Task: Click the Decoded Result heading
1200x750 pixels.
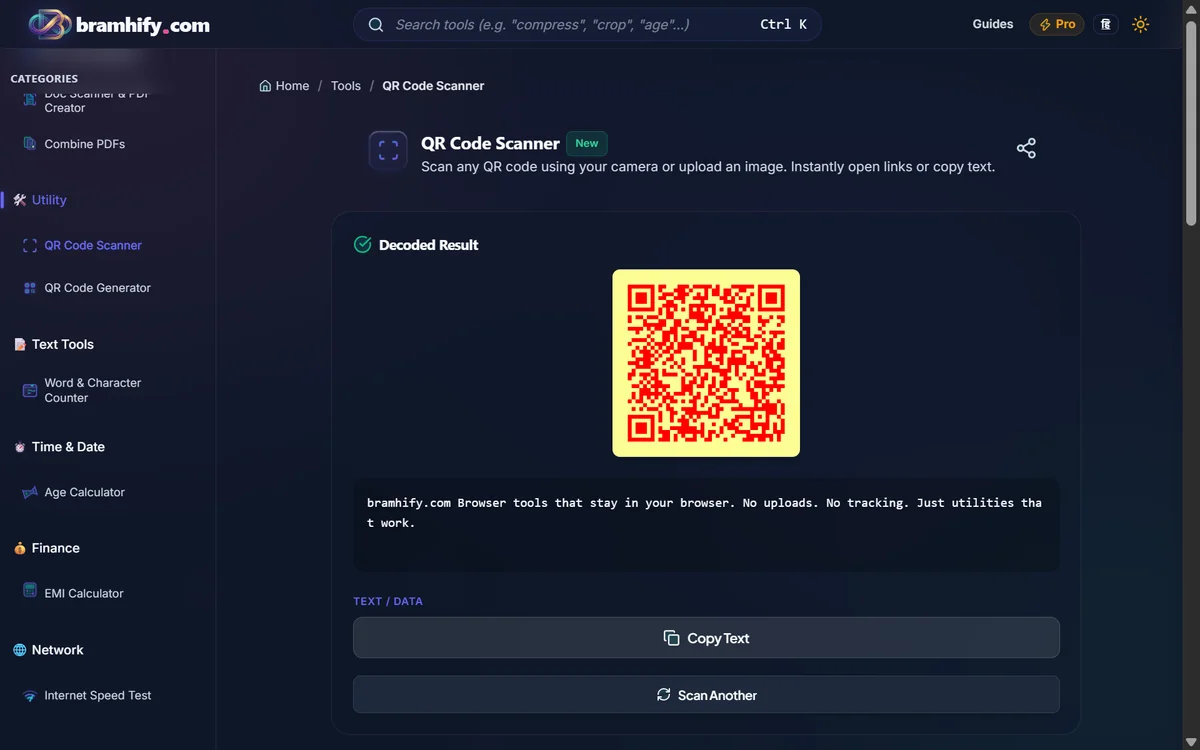Action: (x=429, y=245)
